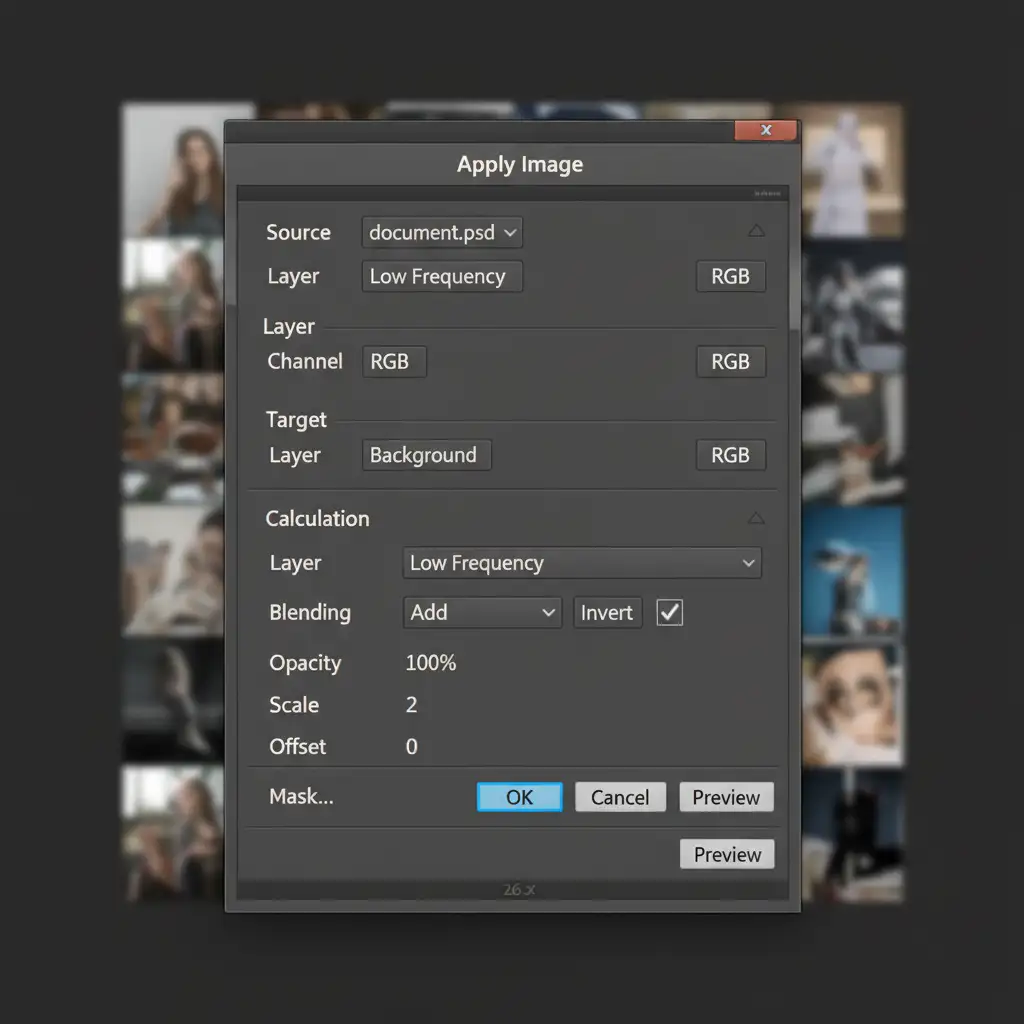Open the Calculation Layer Low Frequency dropdown
1024x1024 pixels.
[581, 563]
